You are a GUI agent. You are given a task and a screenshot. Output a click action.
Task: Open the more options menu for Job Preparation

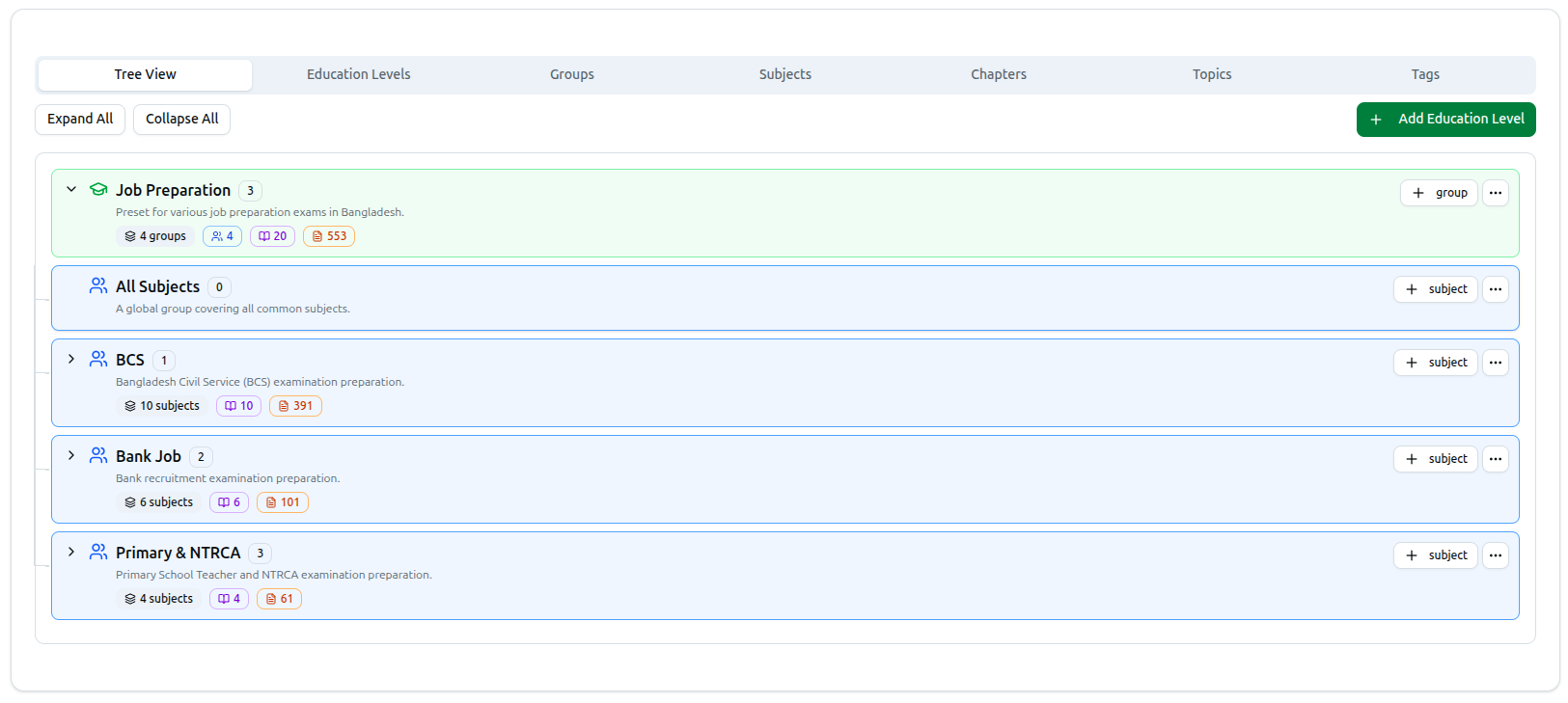point(1496,193)
